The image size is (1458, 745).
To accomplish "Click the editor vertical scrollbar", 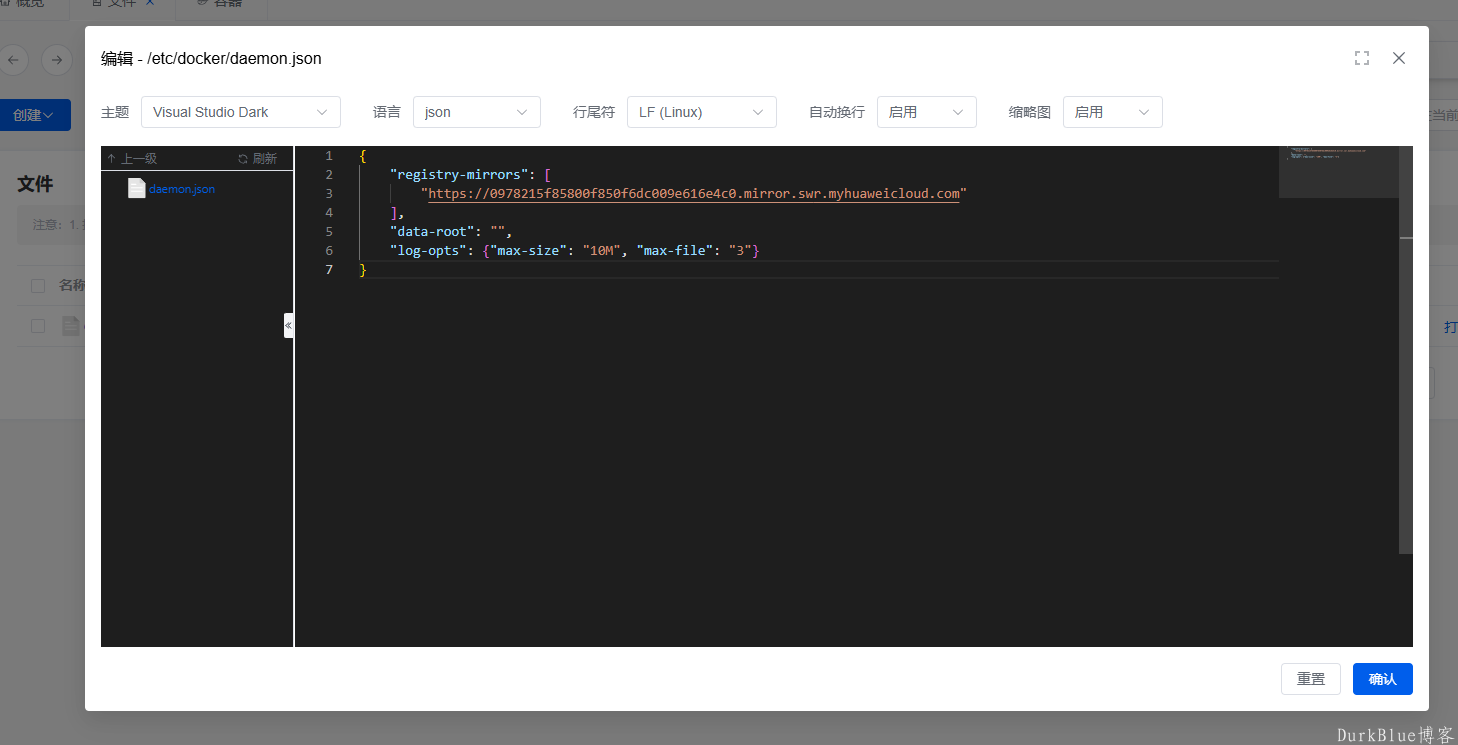I will click(1406, 350).
